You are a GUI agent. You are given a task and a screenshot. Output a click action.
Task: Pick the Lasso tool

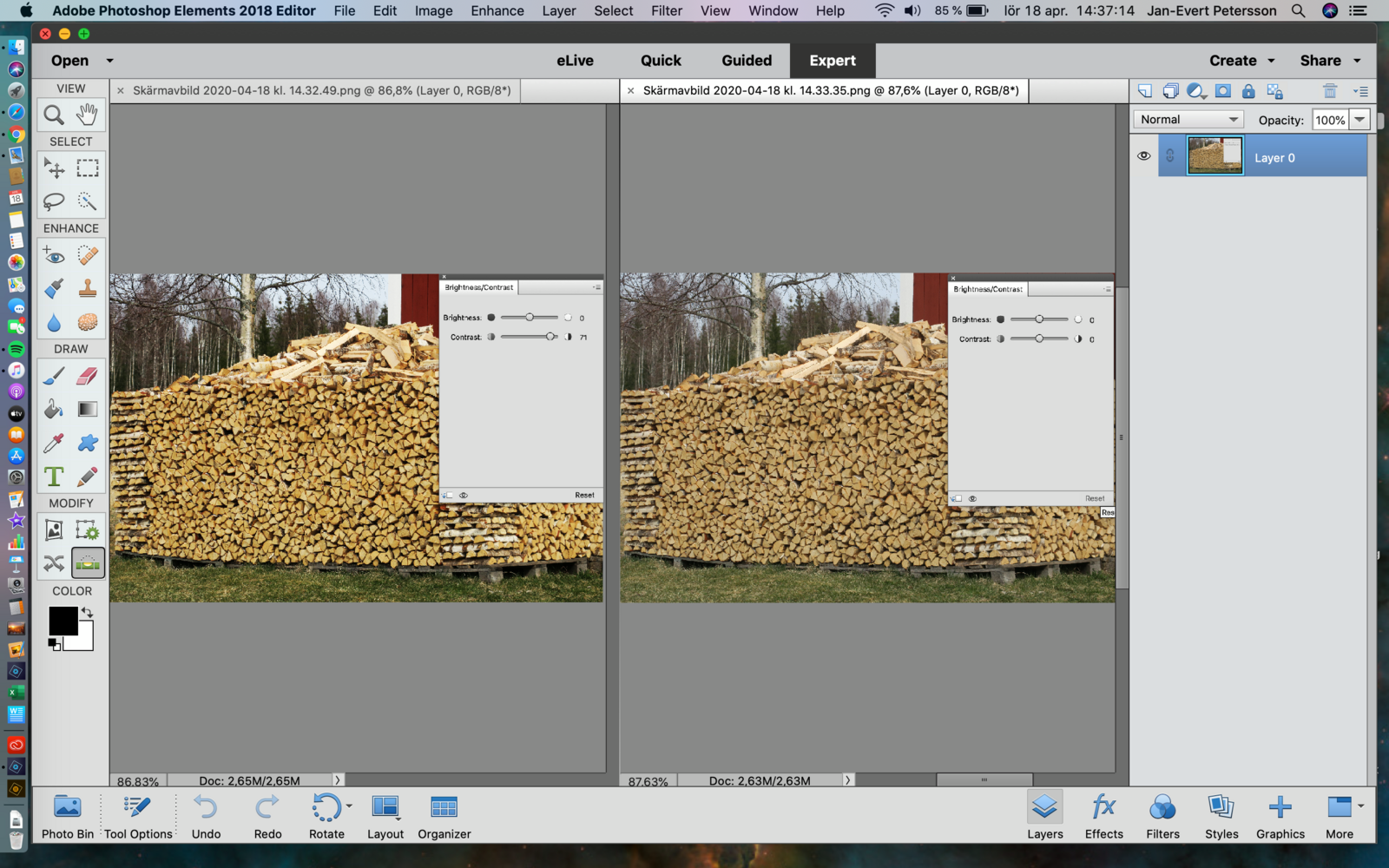click(54, 201)
